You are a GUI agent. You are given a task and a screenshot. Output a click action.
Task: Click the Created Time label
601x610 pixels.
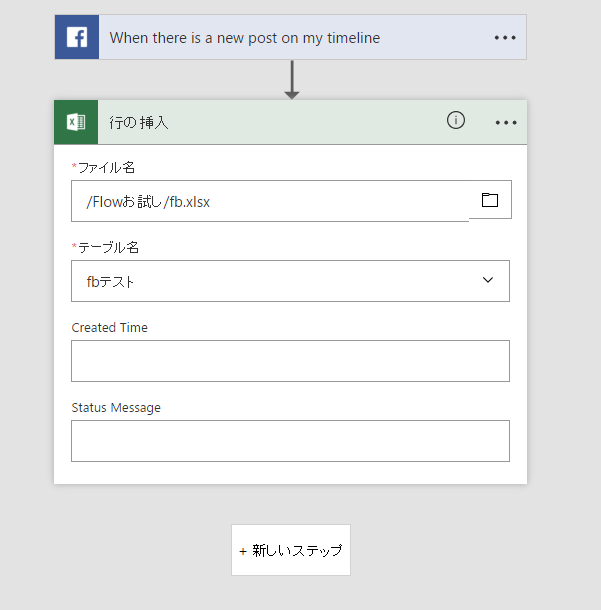tap(110, 328)
